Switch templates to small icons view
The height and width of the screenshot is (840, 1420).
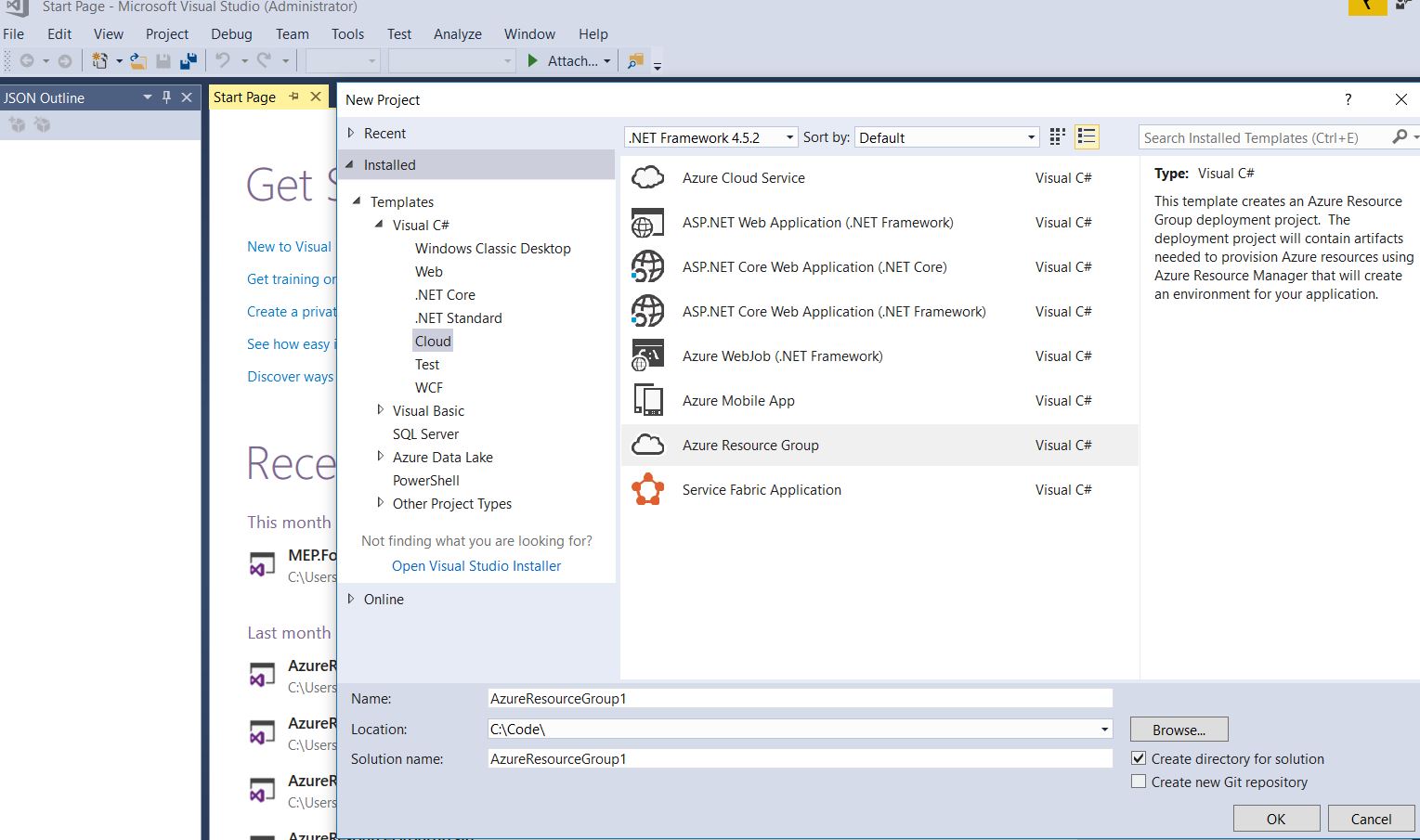click(x=1057, y=137)
